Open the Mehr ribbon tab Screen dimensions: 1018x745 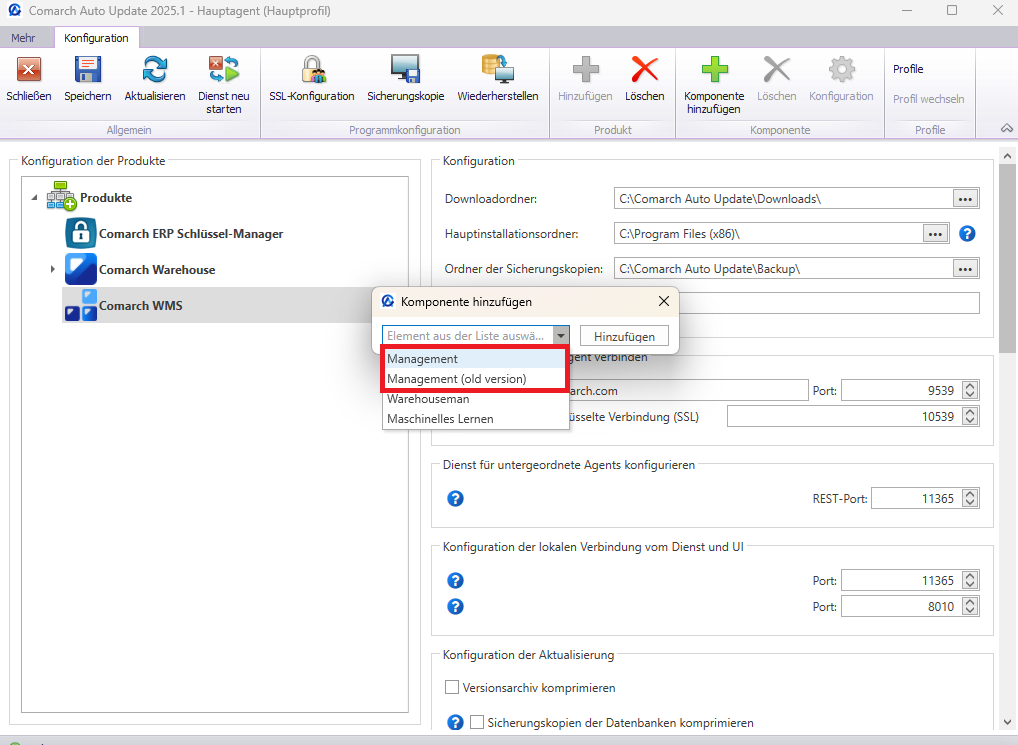tap(23, 38)
